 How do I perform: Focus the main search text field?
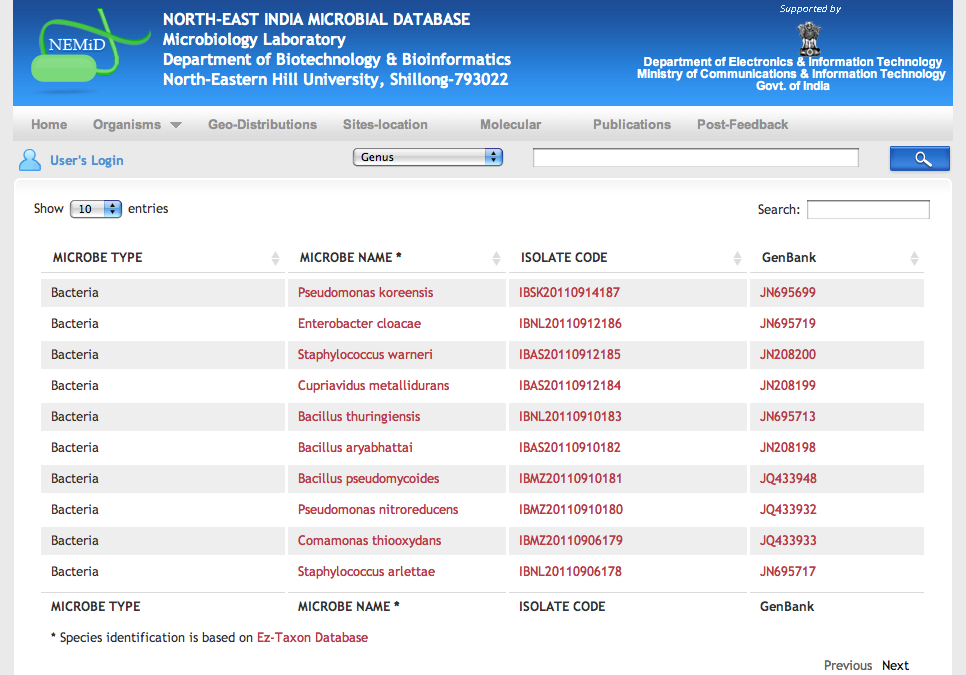point(696,158)
